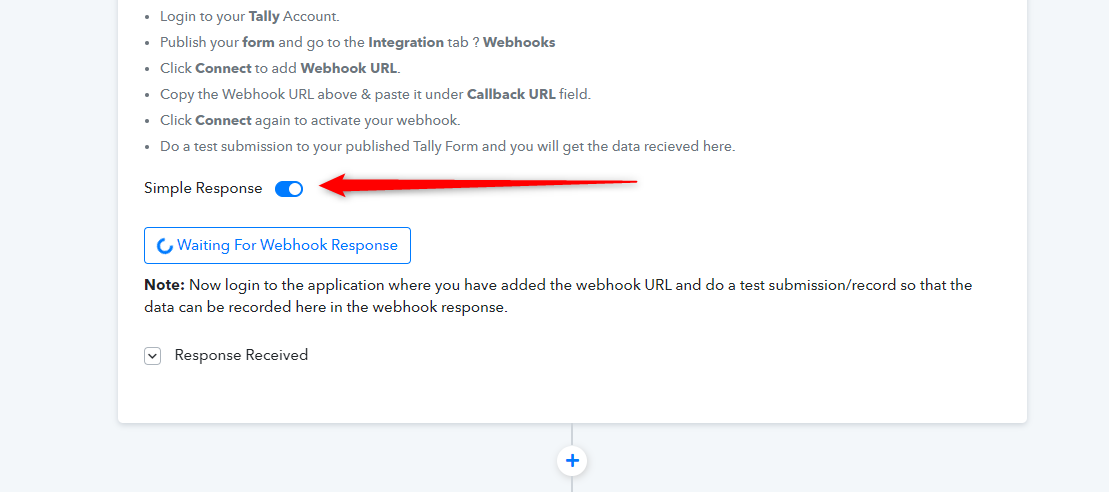Add a new step with the plus icon
This screenshot has height=492, width=1109.
tap(572, 461)
